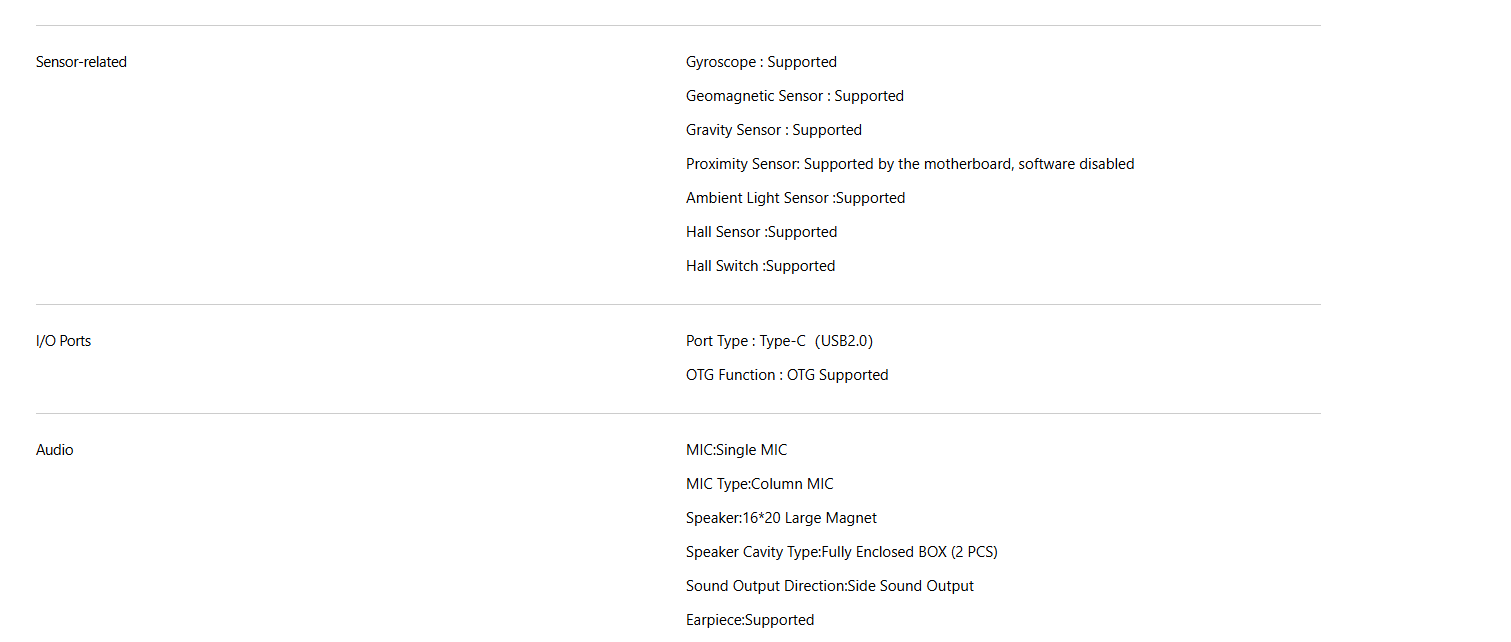The height and width of the screenshot is (642, 1511).
Task: Select the Ambient Light Sensor line
Action: (795, 198)
